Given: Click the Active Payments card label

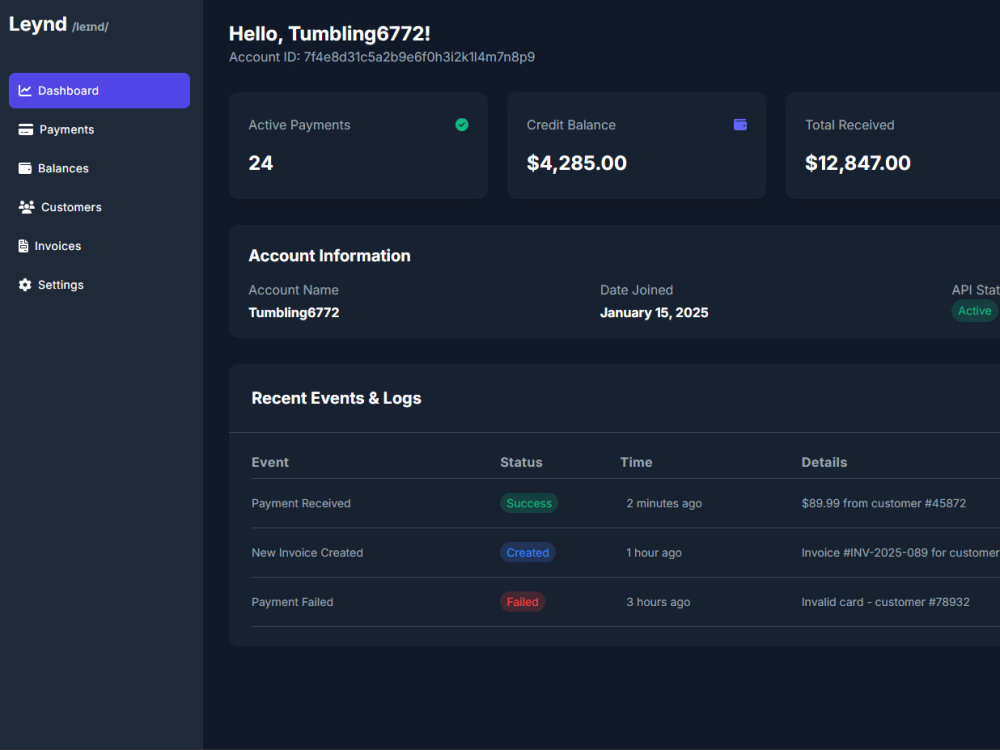Looking at the screenshot, I should [x=299, y=126].
